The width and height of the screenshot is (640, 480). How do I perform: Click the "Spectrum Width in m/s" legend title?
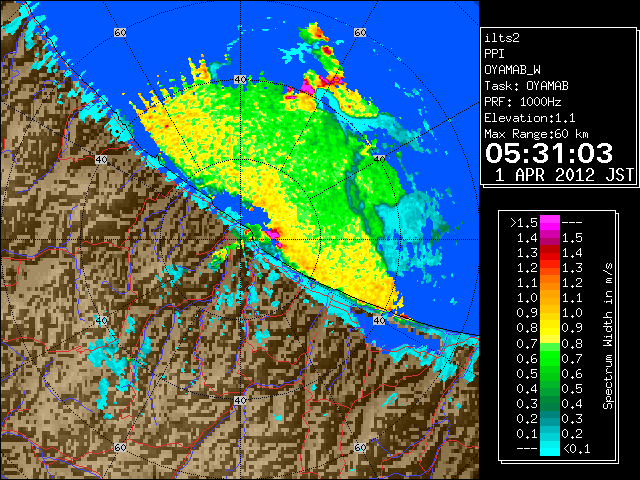pyautogui.click(x=608, y=337)
